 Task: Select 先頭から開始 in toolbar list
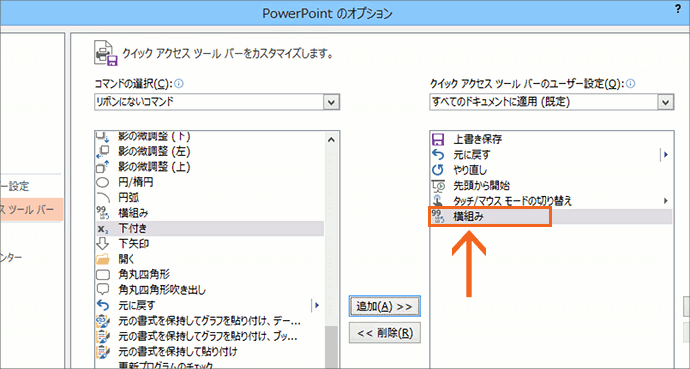[x=481, y=185]
